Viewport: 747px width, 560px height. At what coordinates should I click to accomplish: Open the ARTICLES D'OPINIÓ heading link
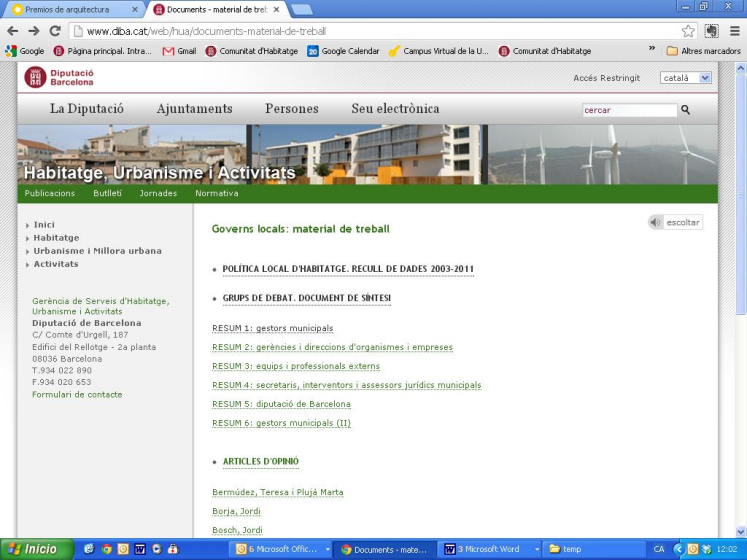[x=261, y=461]
